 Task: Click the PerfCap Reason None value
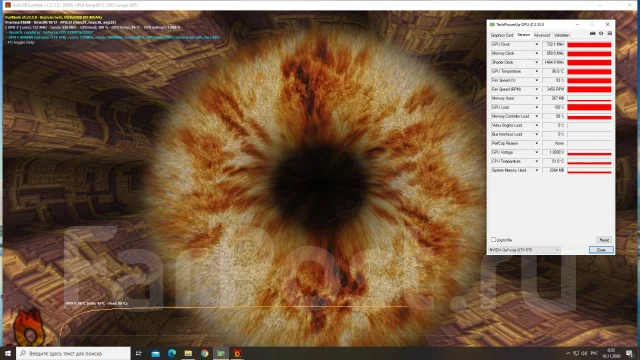coord(553,143)
